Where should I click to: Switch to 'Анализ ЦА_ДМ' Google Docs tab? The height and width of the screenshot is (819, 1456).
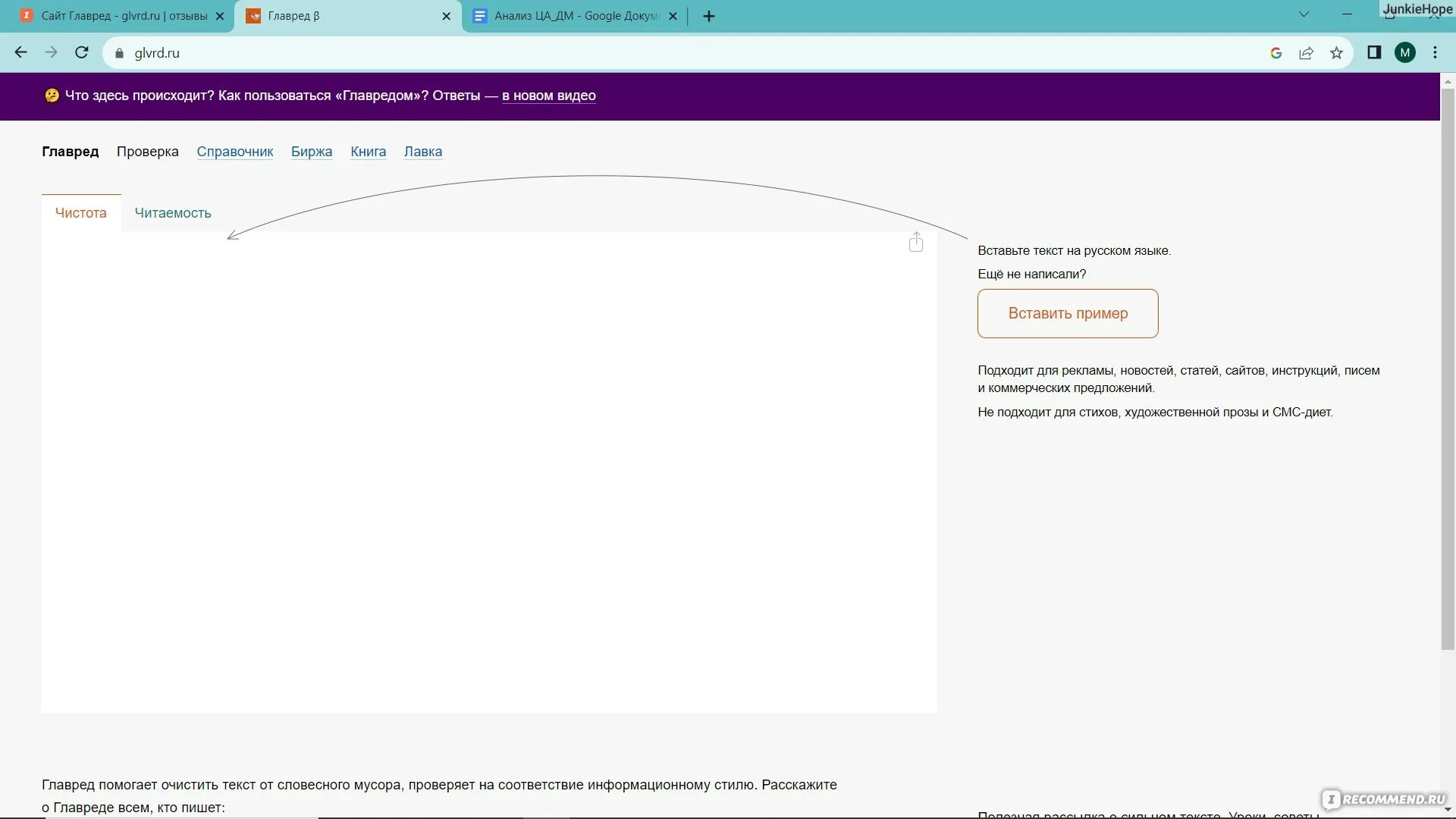pos(575,16)
